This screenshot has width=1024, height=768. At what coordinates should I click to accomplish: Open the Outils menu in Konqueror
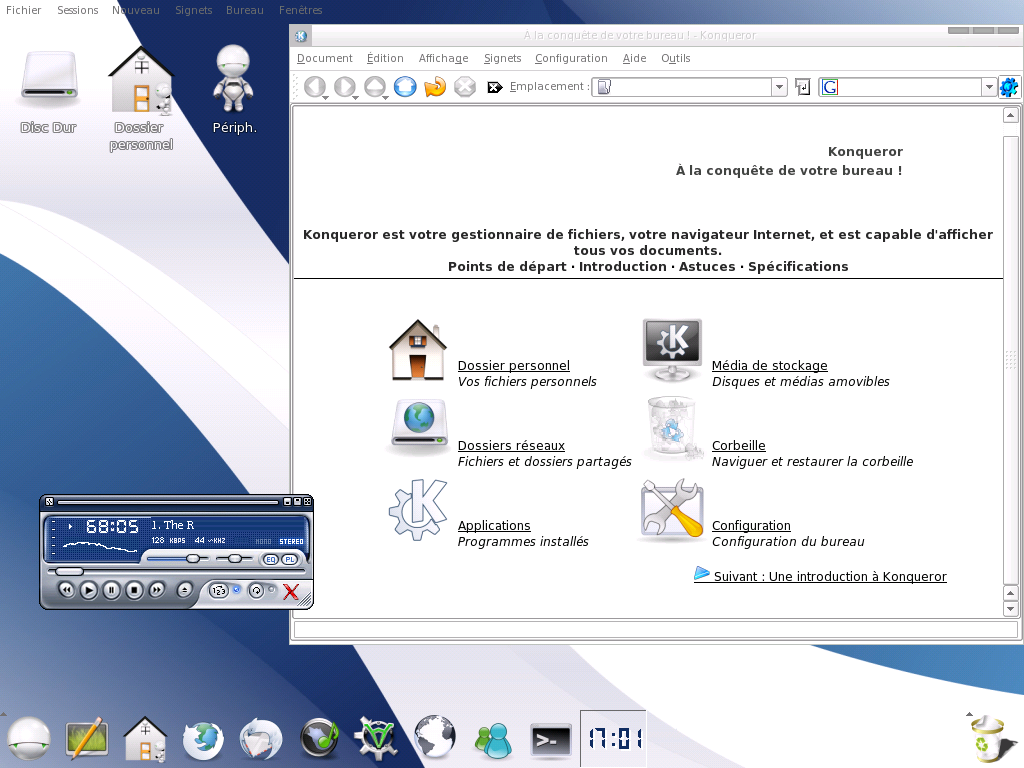click(x=676, y=58)
